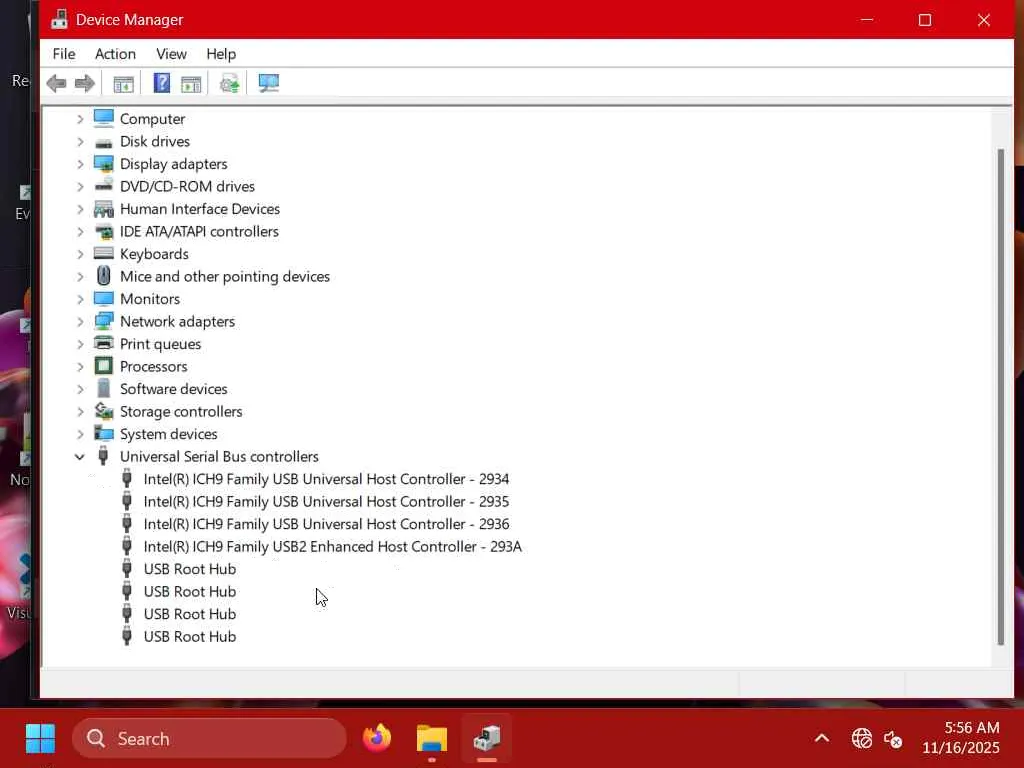Screen dimensions: 1024x768
Task: Select the IDE ATA/ATAPI controllers label
Action: coord(199,231)
